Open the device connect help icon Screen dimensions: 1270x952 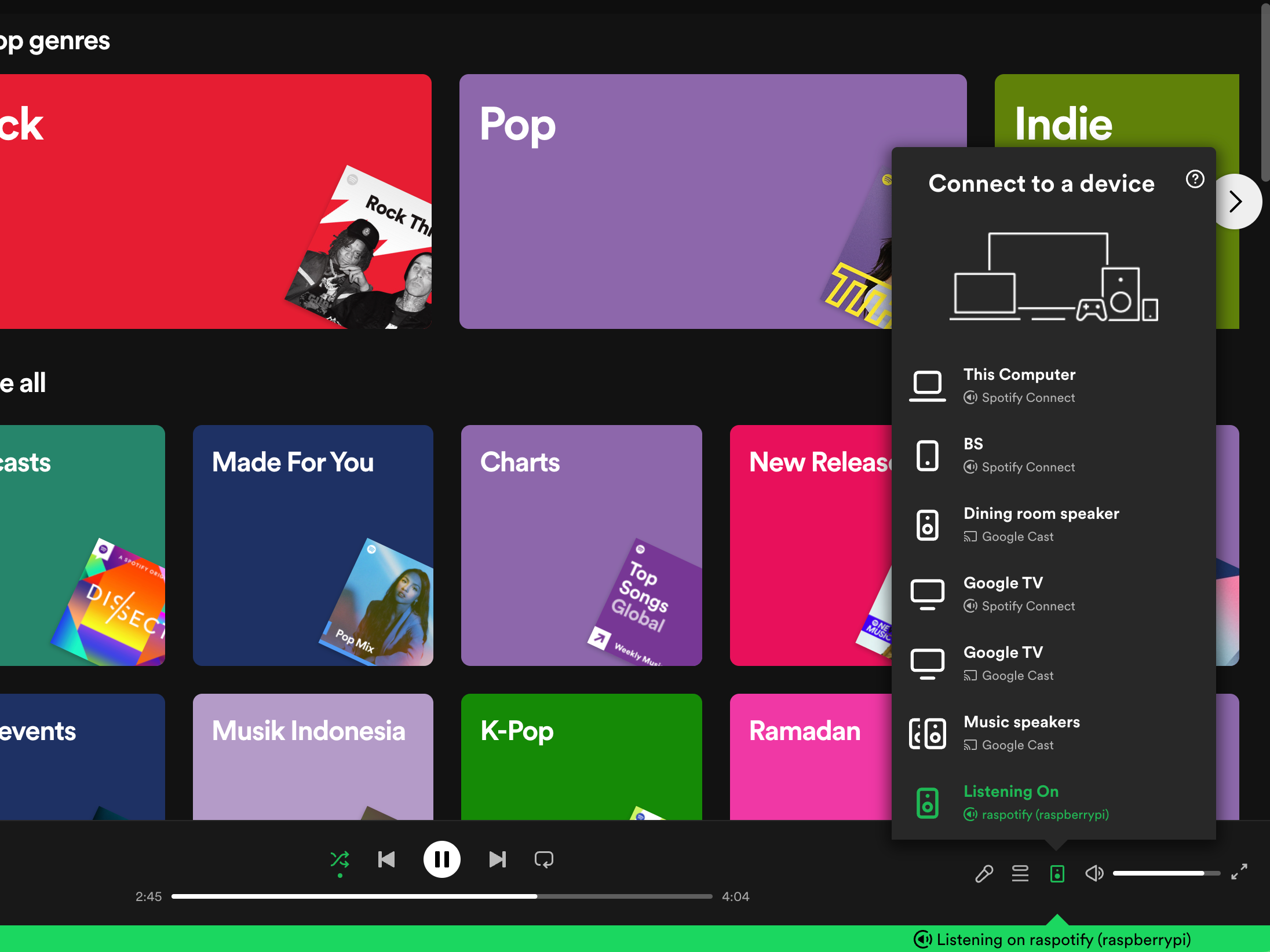click(1195, 179)
